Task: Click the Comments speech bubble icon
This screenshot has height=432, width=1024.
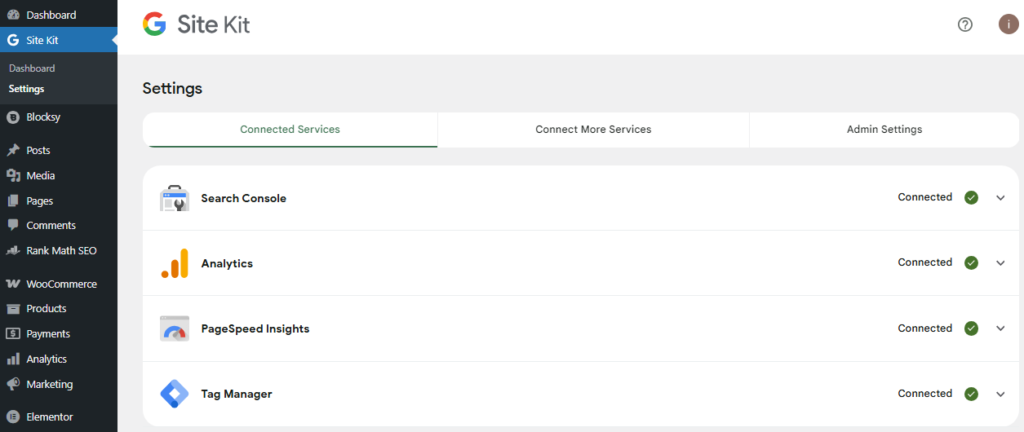Action: tap(12, 225)
